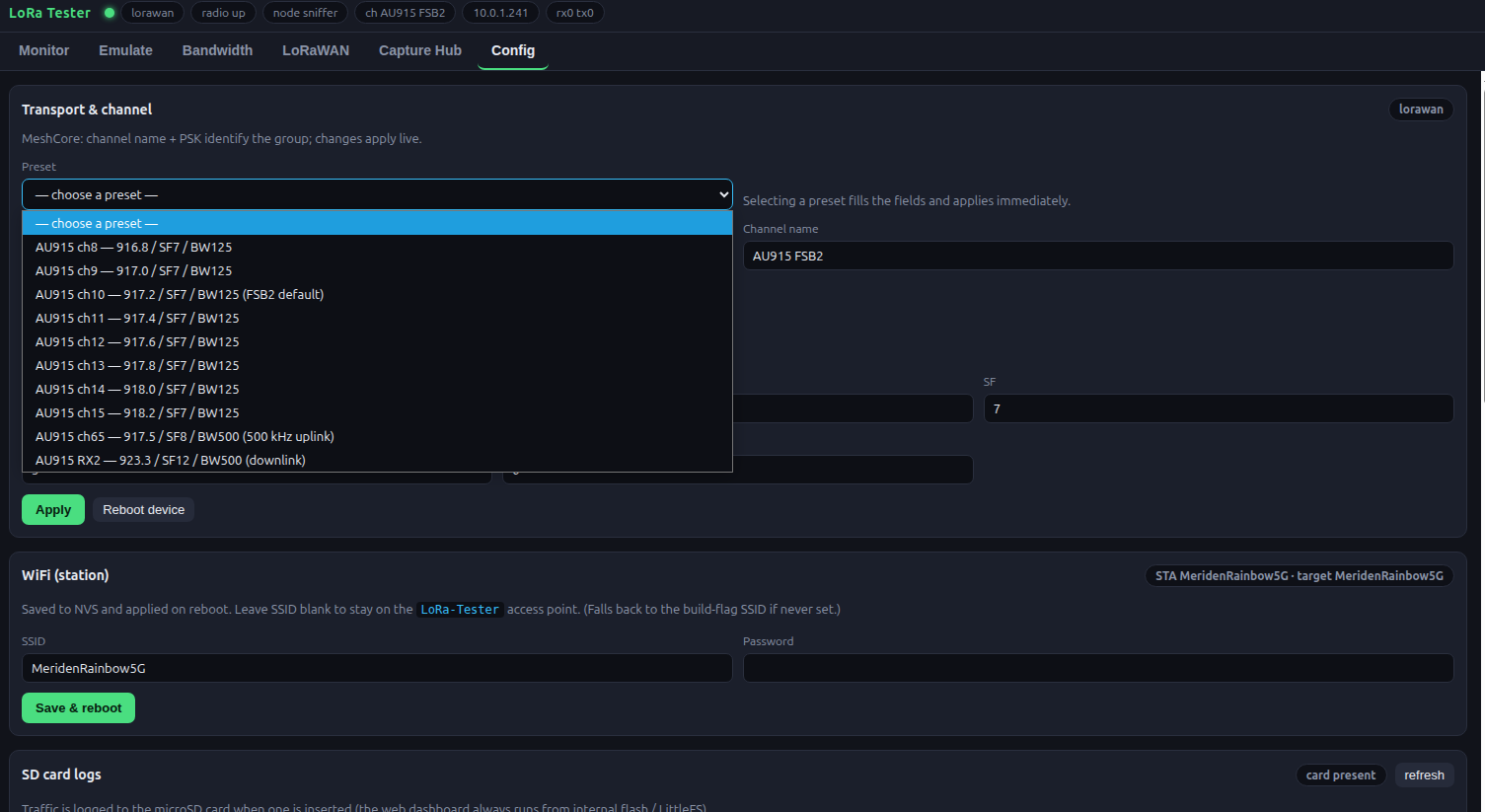
Task: Go to the LoRaWAN tab
Action: (316, 50)
